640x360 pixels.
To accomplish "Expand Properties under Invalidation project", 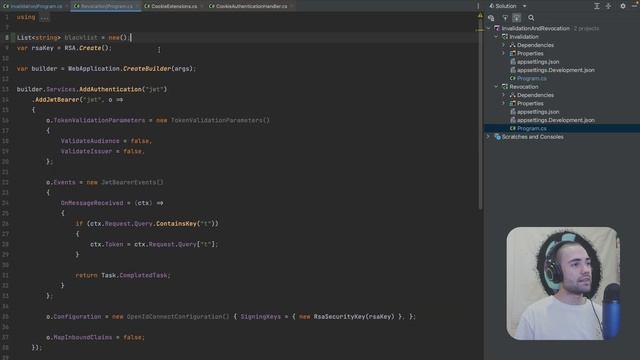I will [x=504, y=53].
